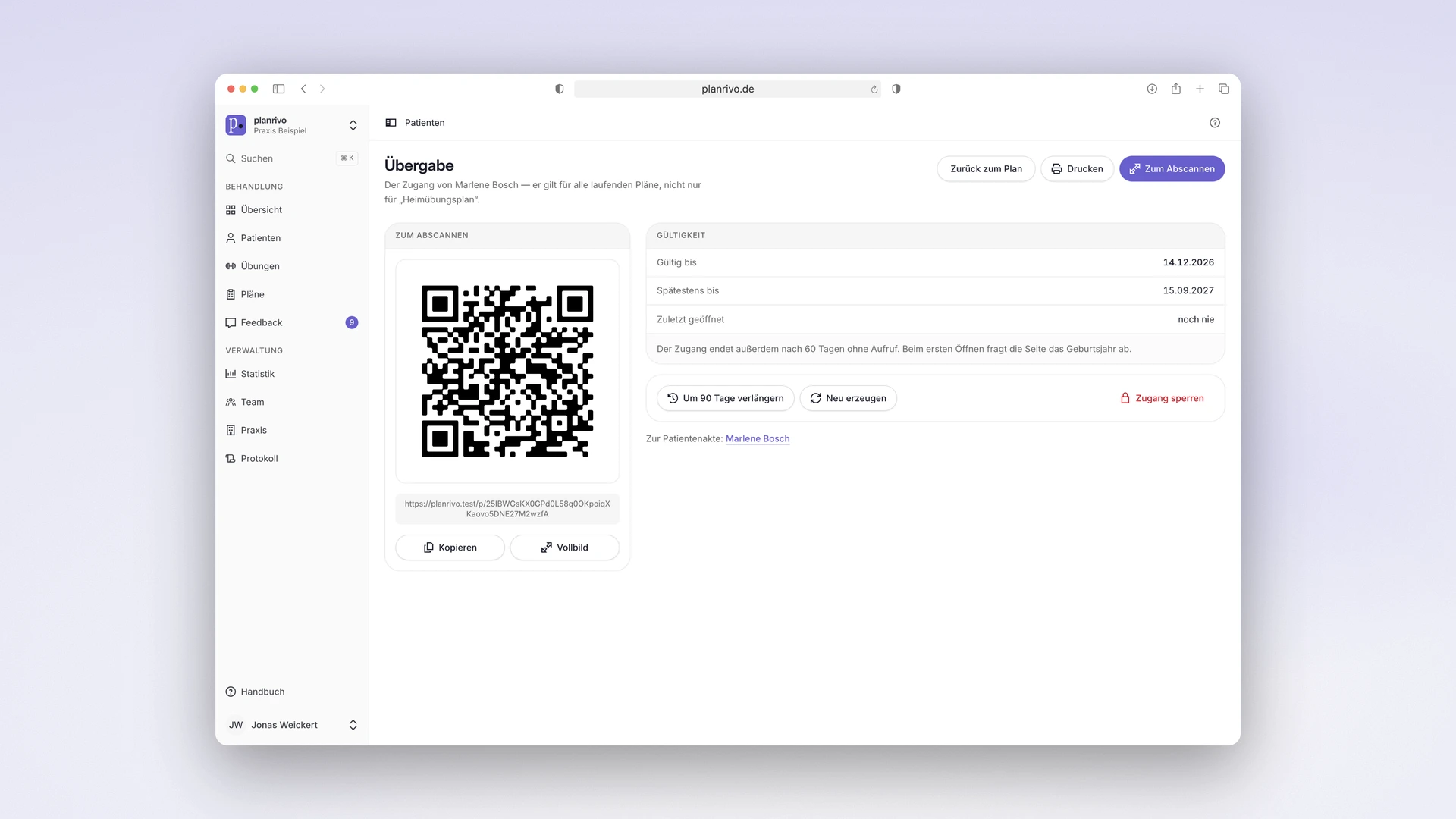Show the tab overview icon
Screen dimensions: 1456x819
pyautogui.click(x=1224, y=89)
